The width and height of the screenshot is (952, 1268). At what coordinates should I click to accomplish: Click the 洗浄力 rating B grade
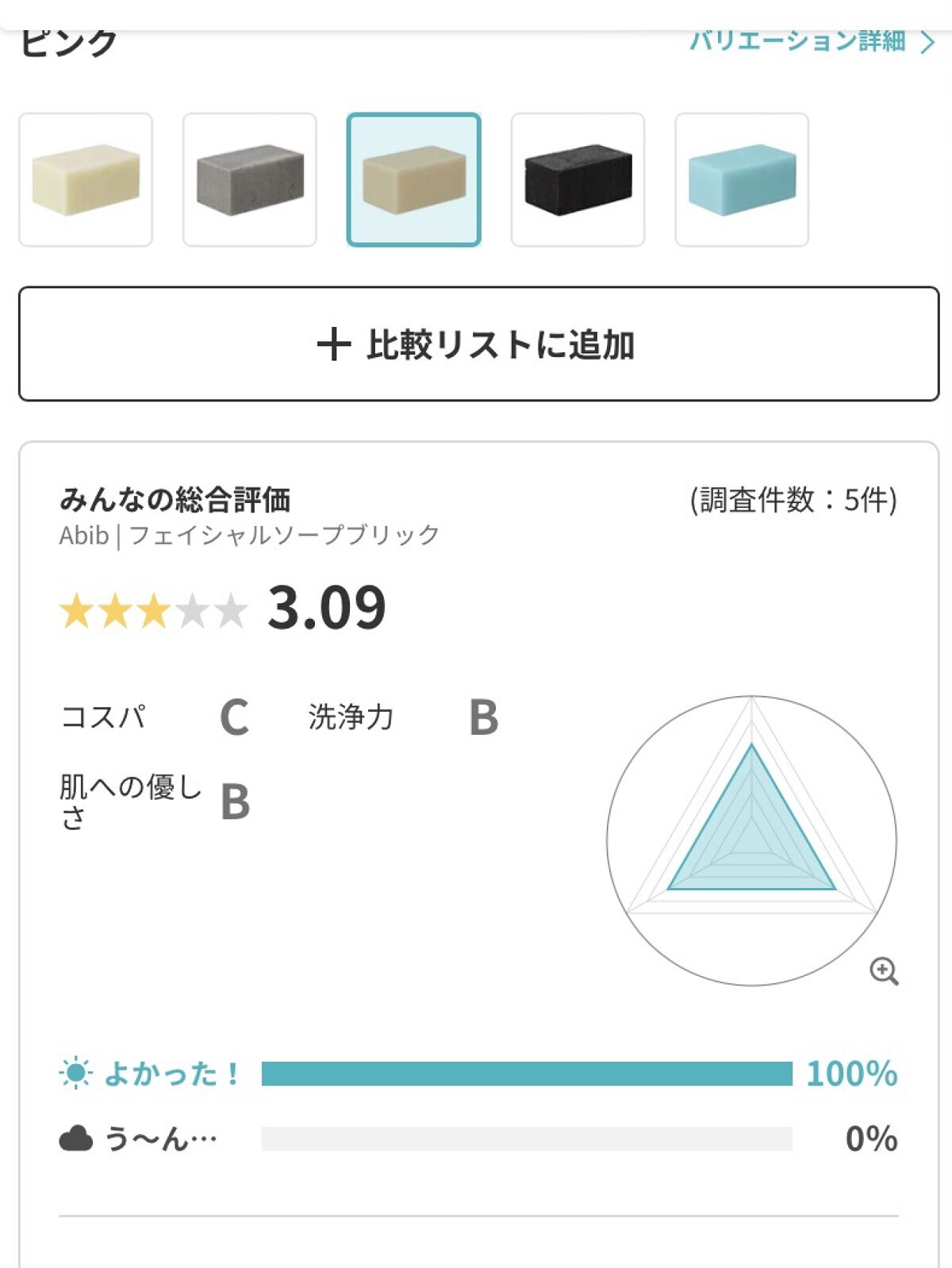pos(484,718)
